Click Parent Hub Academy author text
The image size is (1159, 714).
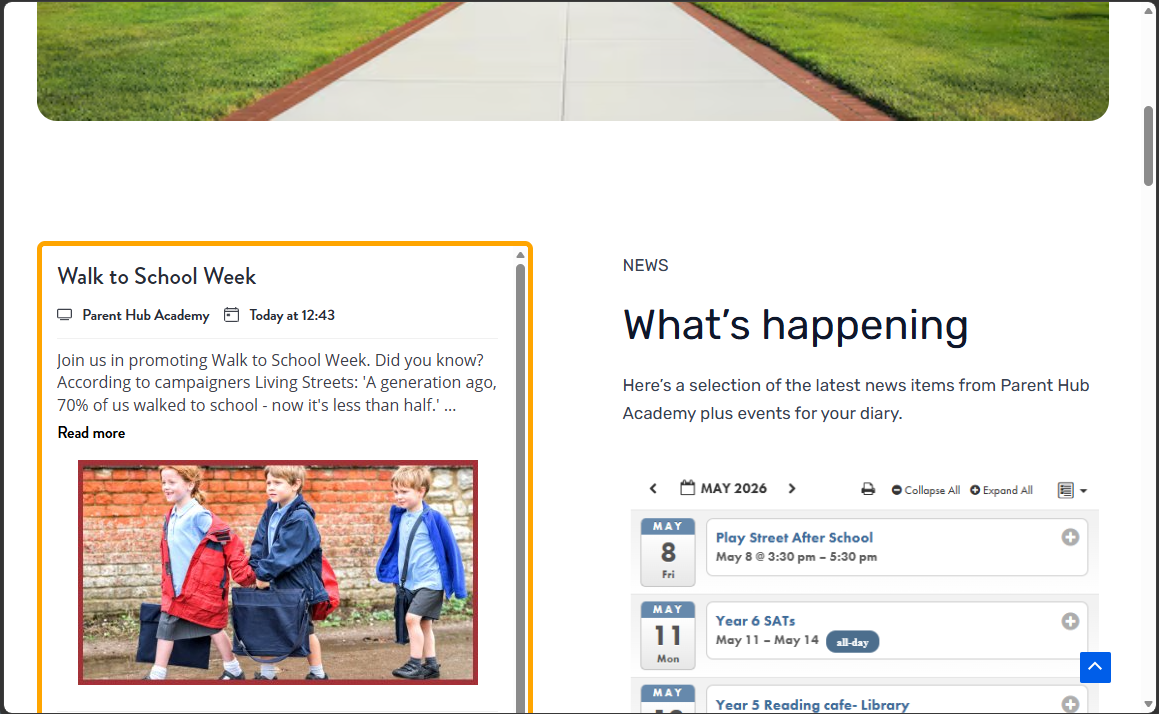(146, 315)
